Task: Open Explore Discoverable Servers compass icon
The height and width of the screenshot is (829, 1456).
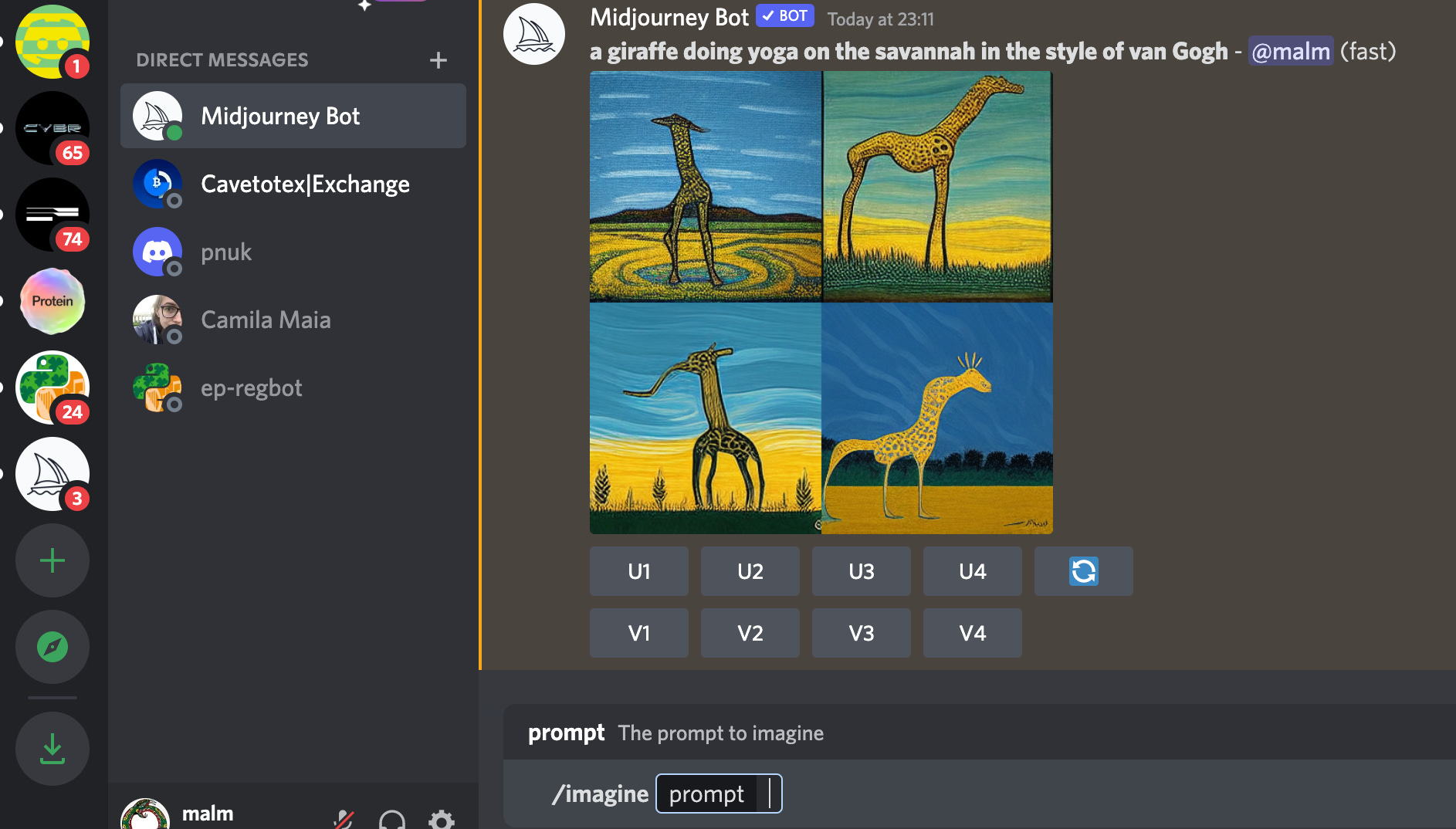Action: (x=52, y=647)
